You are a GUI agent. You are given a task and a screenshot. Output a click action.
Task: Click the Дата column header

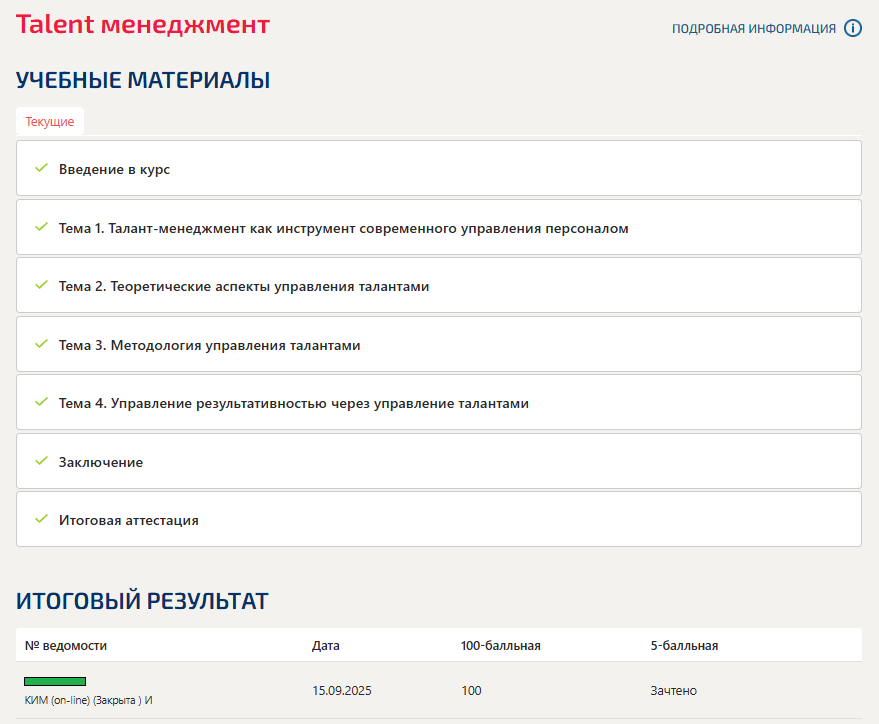pos(326,646)
